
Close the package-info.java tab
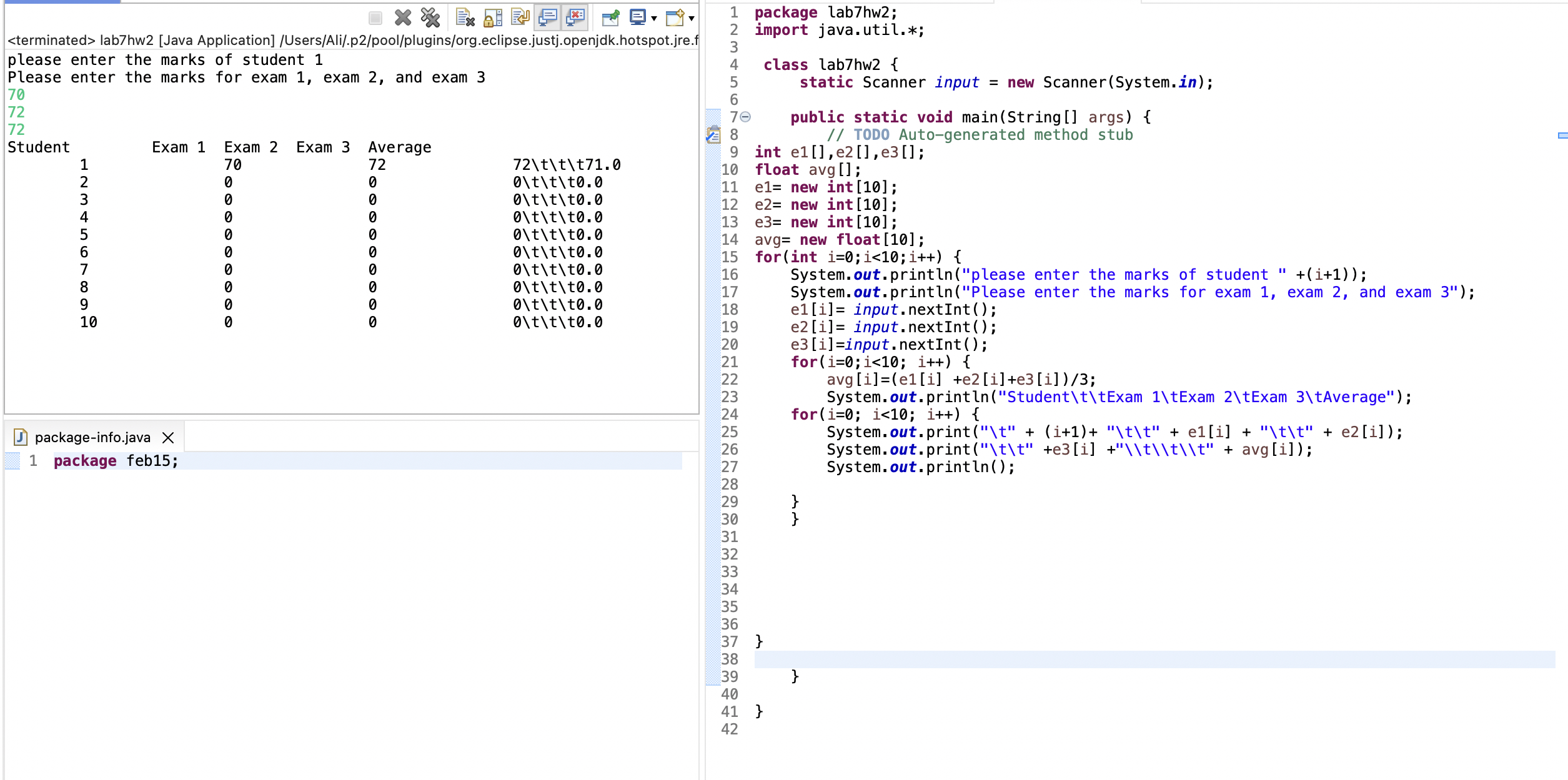168,438
